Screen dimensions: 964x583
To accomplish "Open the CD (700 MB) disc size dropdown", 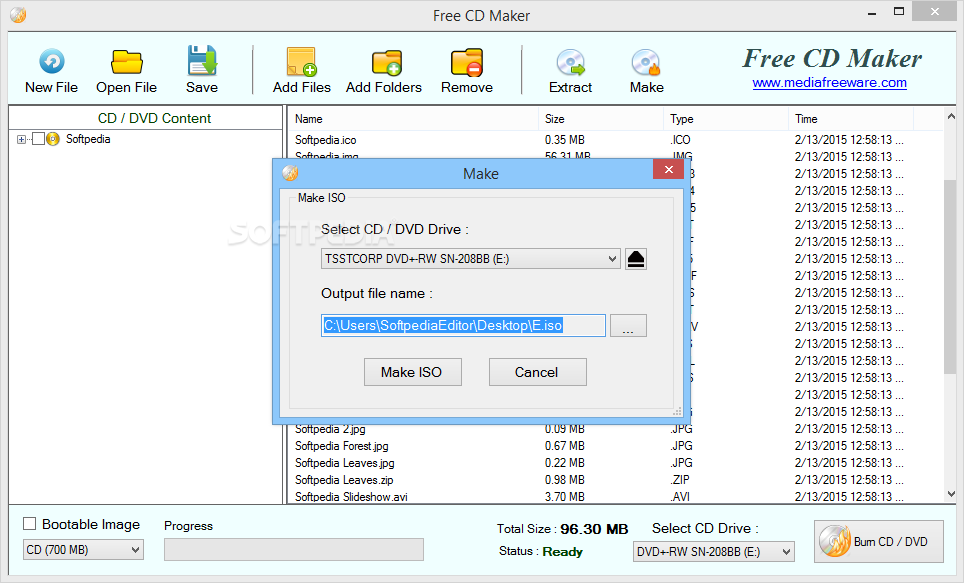I will coord(84,550).
